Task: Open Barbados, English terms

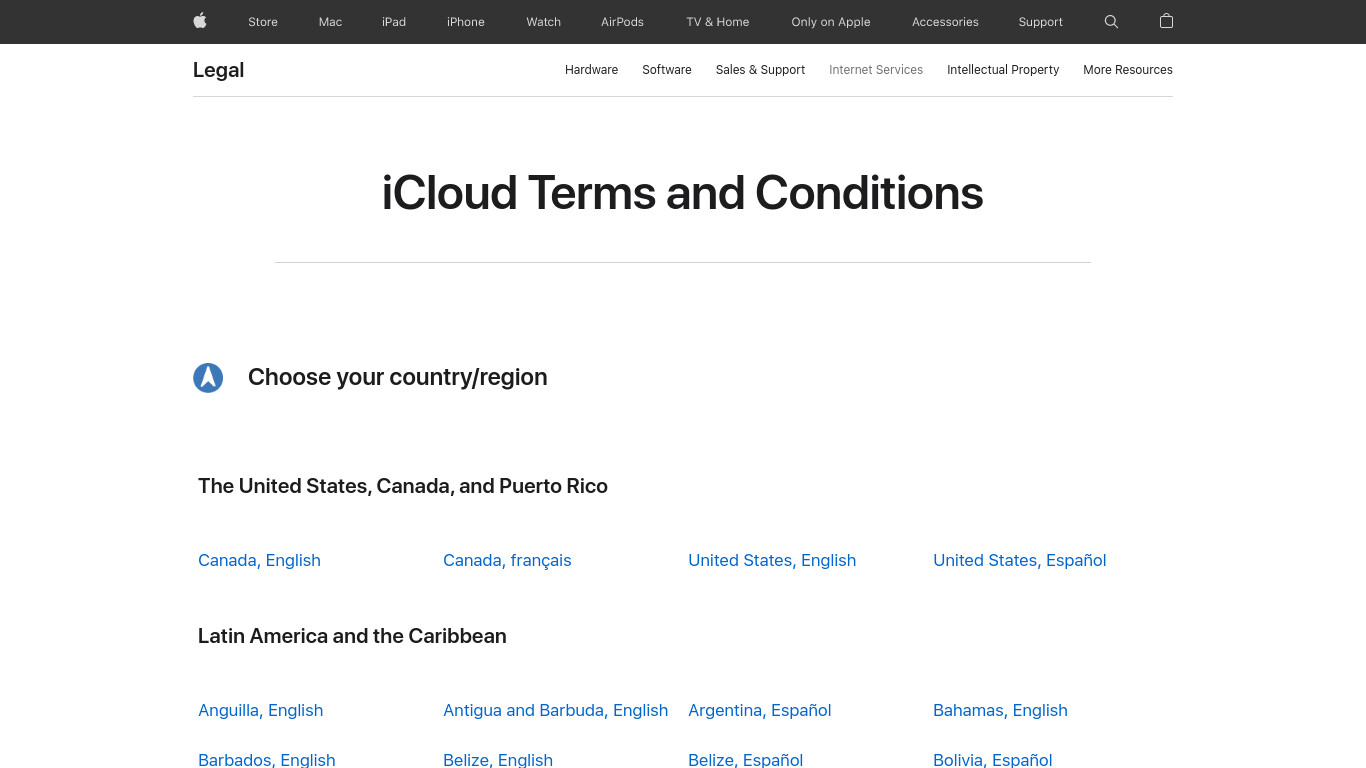Action: [267, 760]
